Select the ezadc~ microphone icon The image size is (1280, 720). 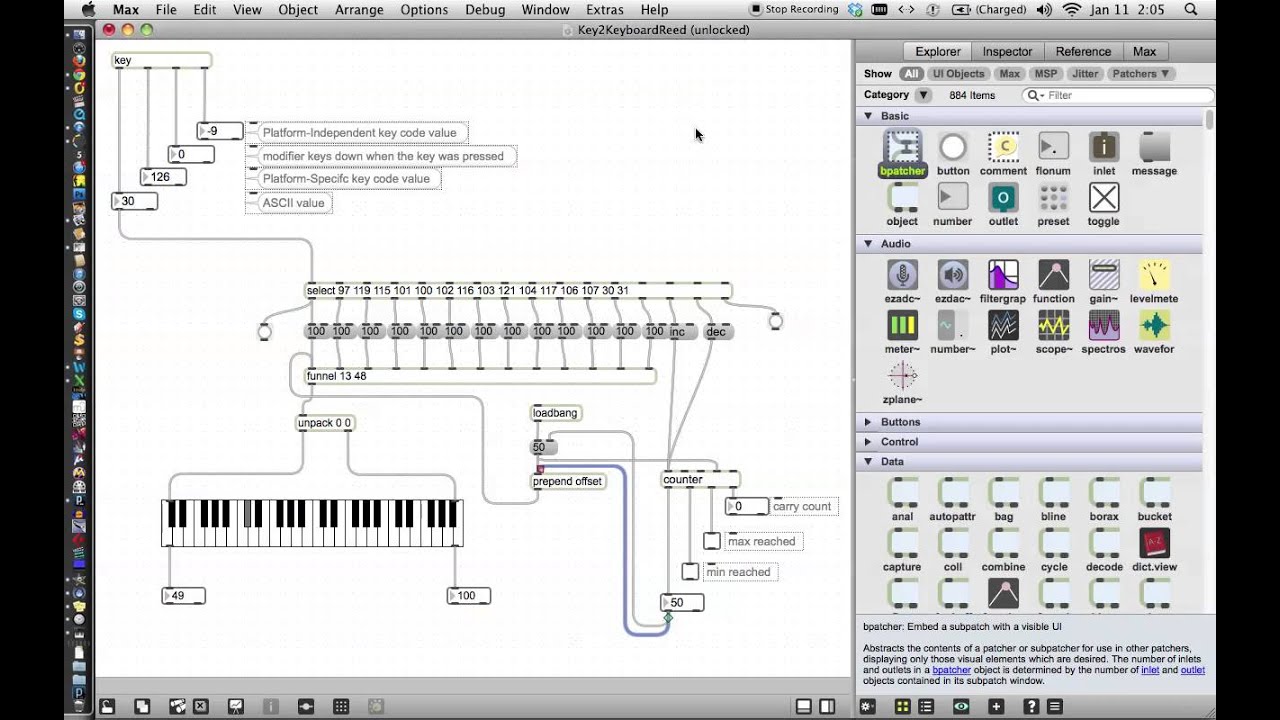(902, 275)
